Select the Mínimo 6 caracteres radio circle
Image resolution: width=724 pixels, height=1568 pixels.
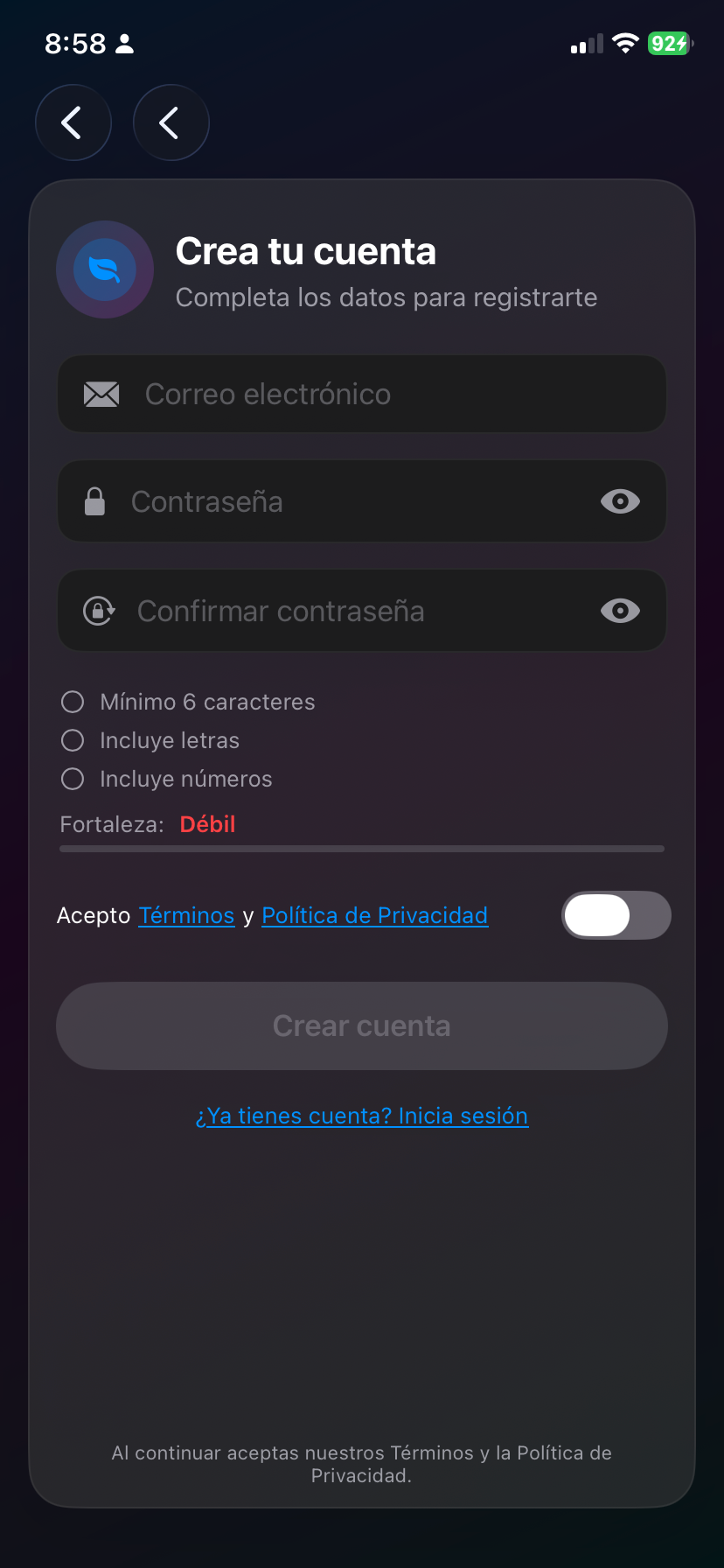coord(73,702)
